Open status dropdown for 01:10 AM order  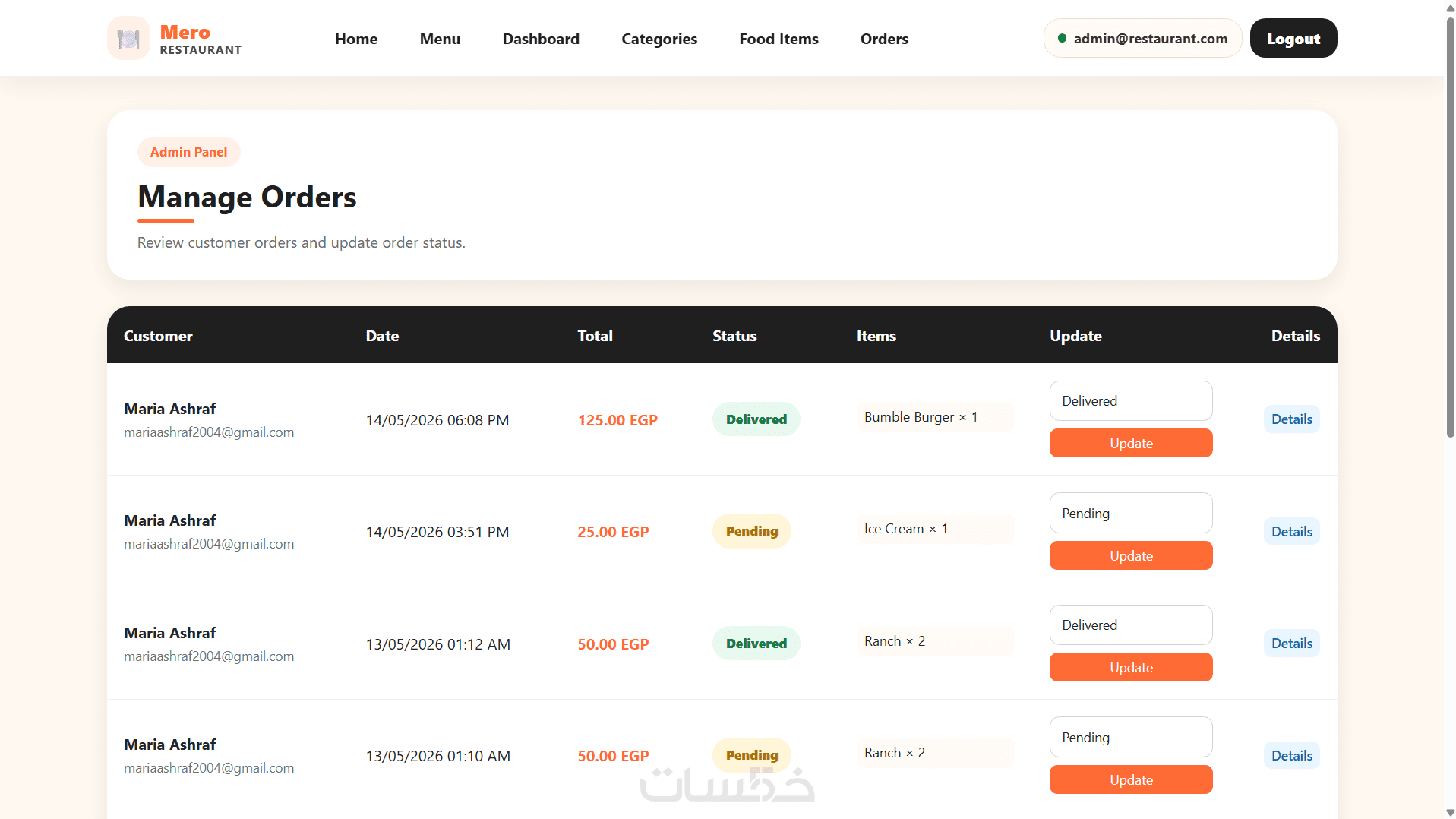coord(1131,737)
